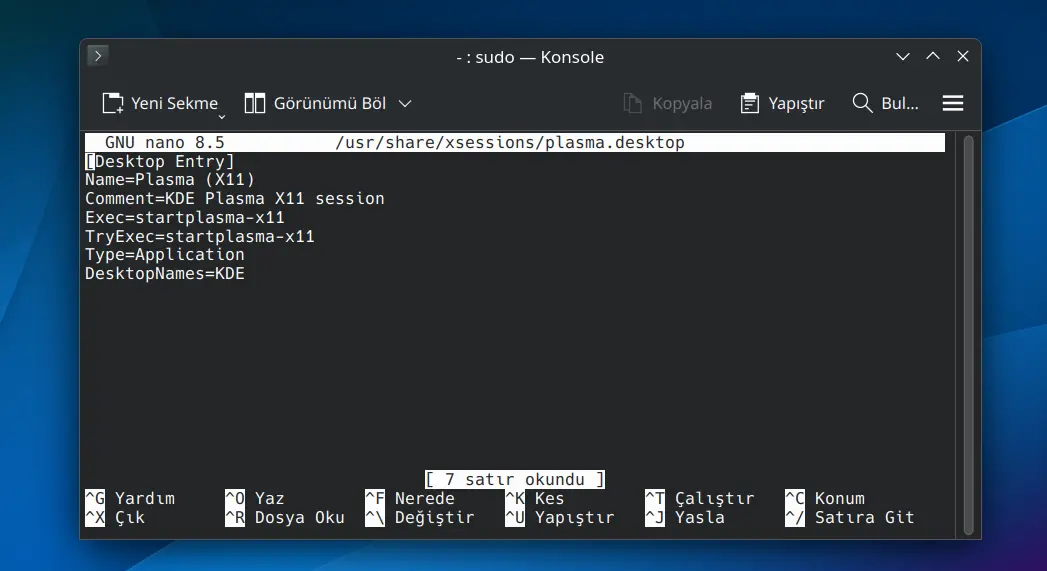Click the ^K Kes shortcut

535,498
